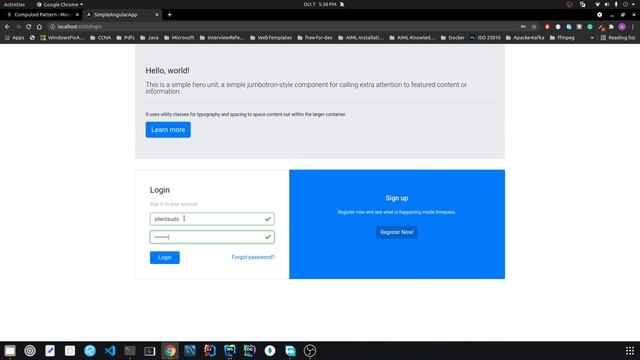The height and width of the screenshot is (360, 640).
Task: Click the Register Now! button
Action: (x=397, y=232)
